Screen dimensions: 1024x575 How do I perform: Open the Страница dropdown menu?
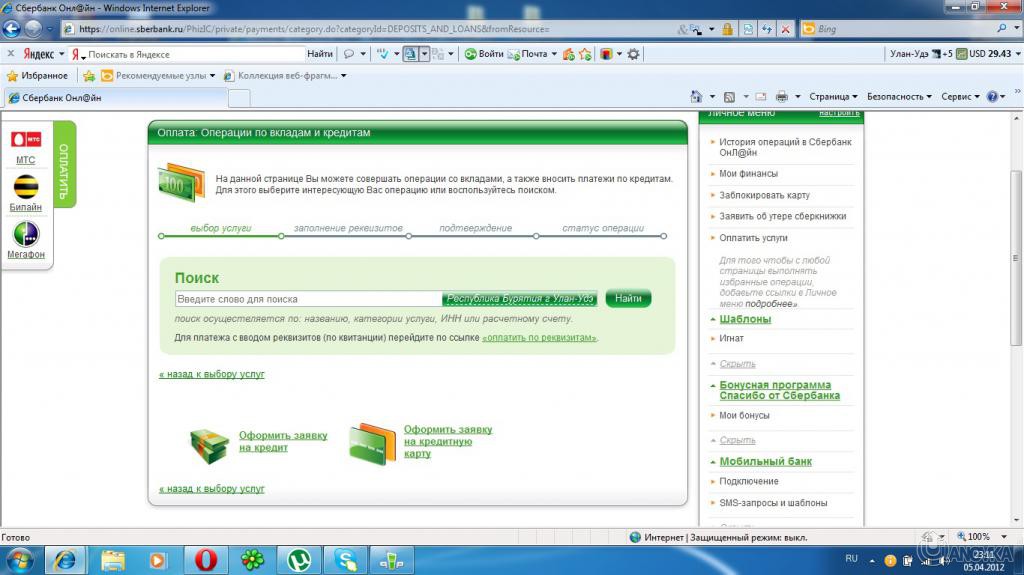coord(833,97)
